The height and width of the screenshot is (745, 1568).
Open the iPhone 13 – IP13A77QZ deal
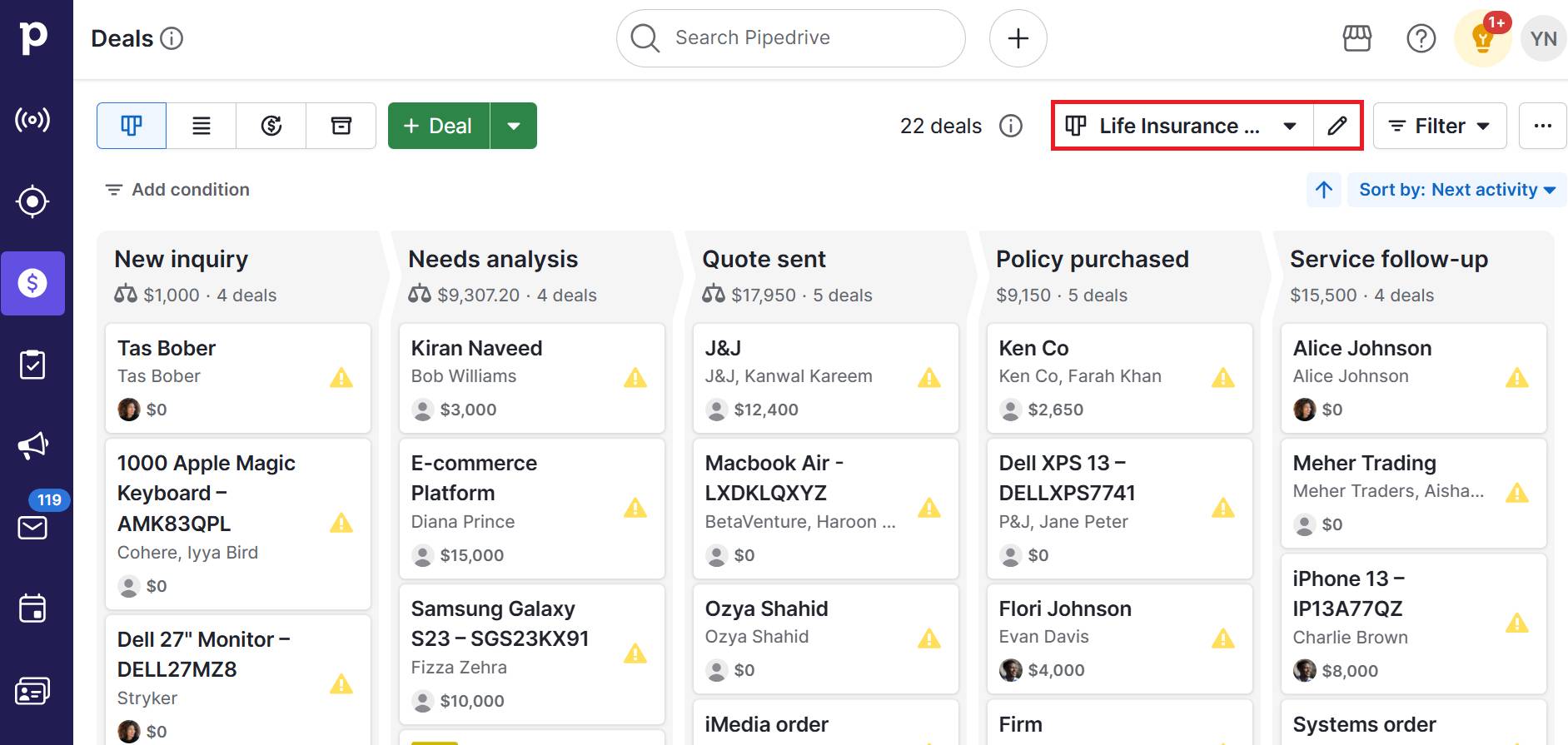(1414, 624)
